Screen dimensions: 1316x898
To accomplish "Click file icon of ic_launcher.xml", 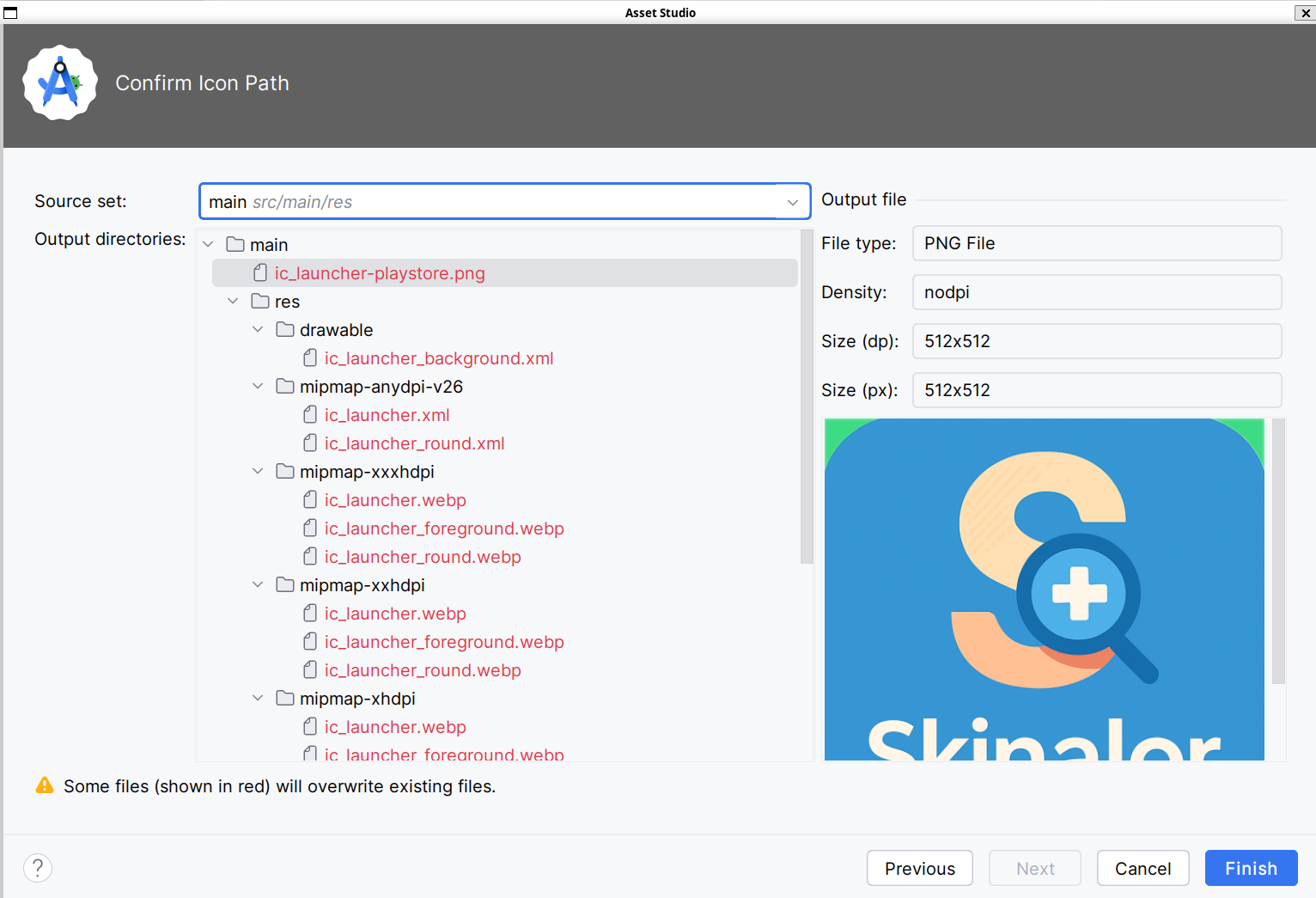I will point(310,415).
